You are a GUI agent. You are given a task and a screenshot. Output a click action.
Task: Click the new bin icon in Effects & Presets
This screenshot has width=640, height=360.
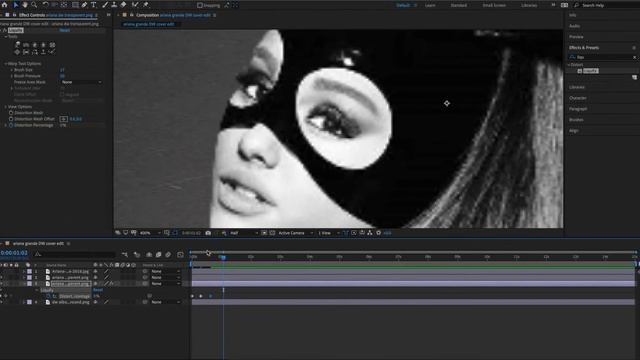tap(634, 77)
